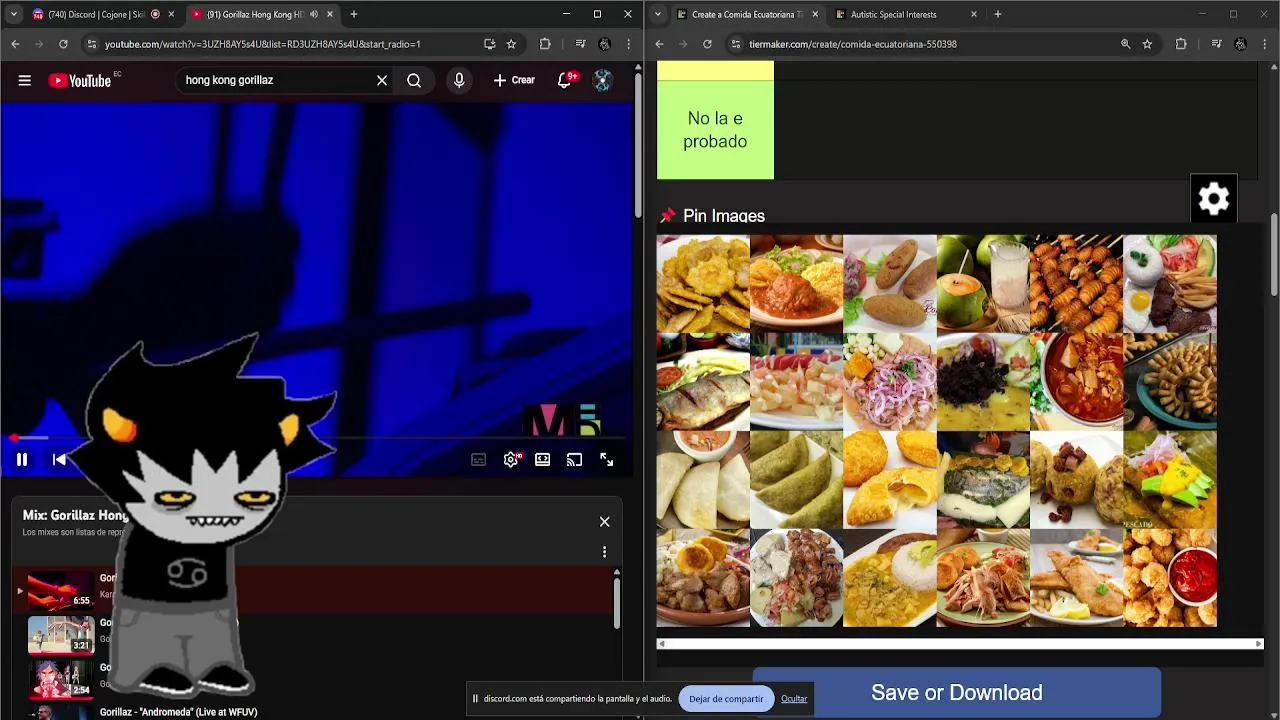
Task: Click right arrow of image scrollbar
Action: [x=1258, y=644]
